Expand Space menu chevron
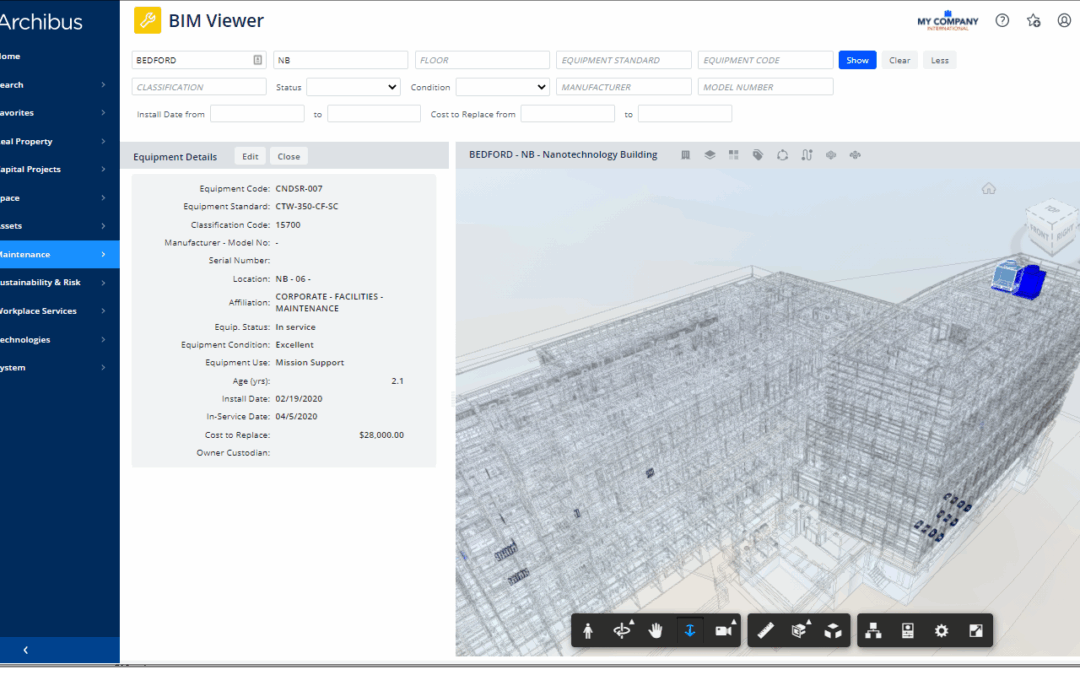This screenshot has height=675, width=1080. click(103, 198)
